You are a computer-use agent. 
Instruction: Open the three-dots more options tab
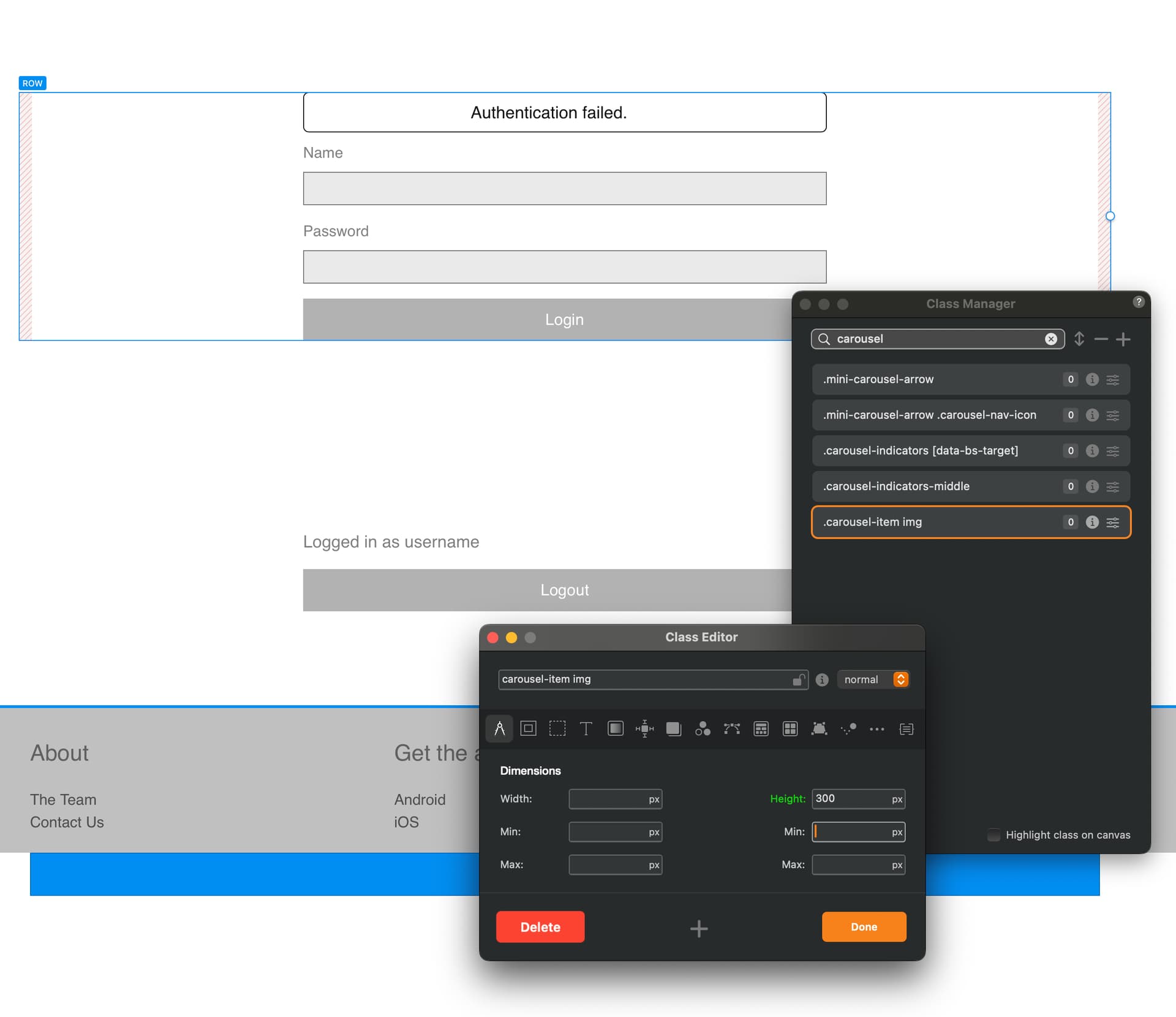click(x=876, y=728)
